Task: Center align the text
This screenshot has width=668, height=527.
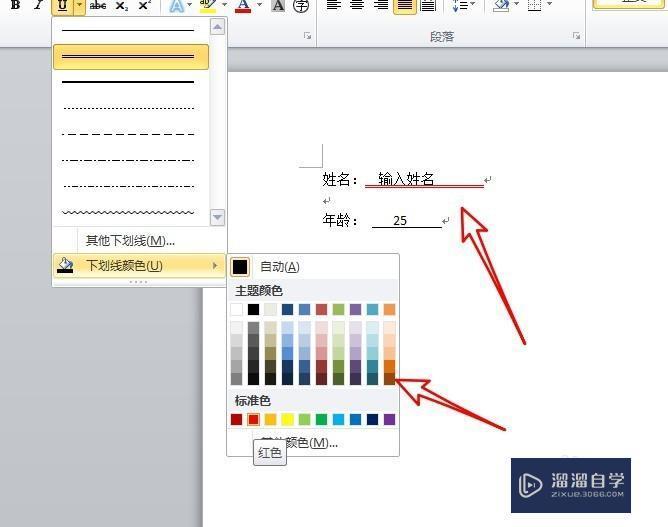Action: coord(357,6)
